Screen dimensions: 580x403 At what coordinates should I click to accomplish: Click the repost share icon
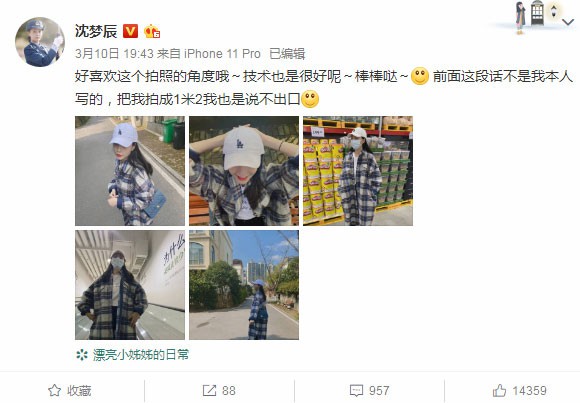209,390
